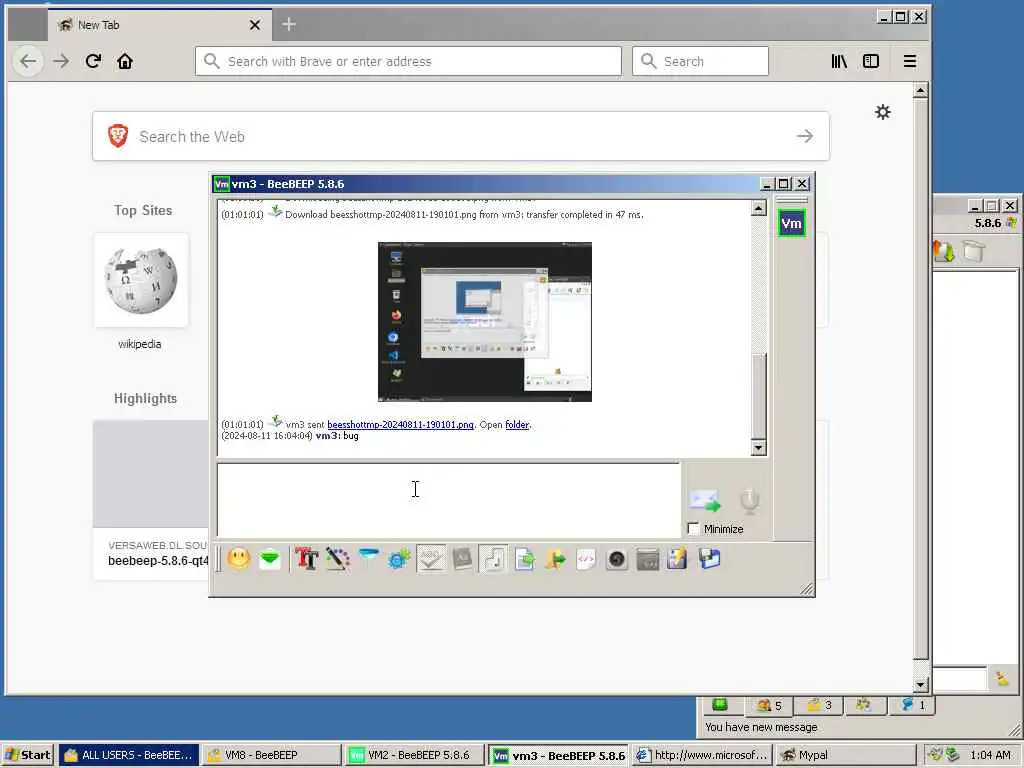Switch to VM2 - BeeBEEP 5.8.6 taskbar item
The width and height of the screenshot is (1024, 768).
click(x=414, y=755)
